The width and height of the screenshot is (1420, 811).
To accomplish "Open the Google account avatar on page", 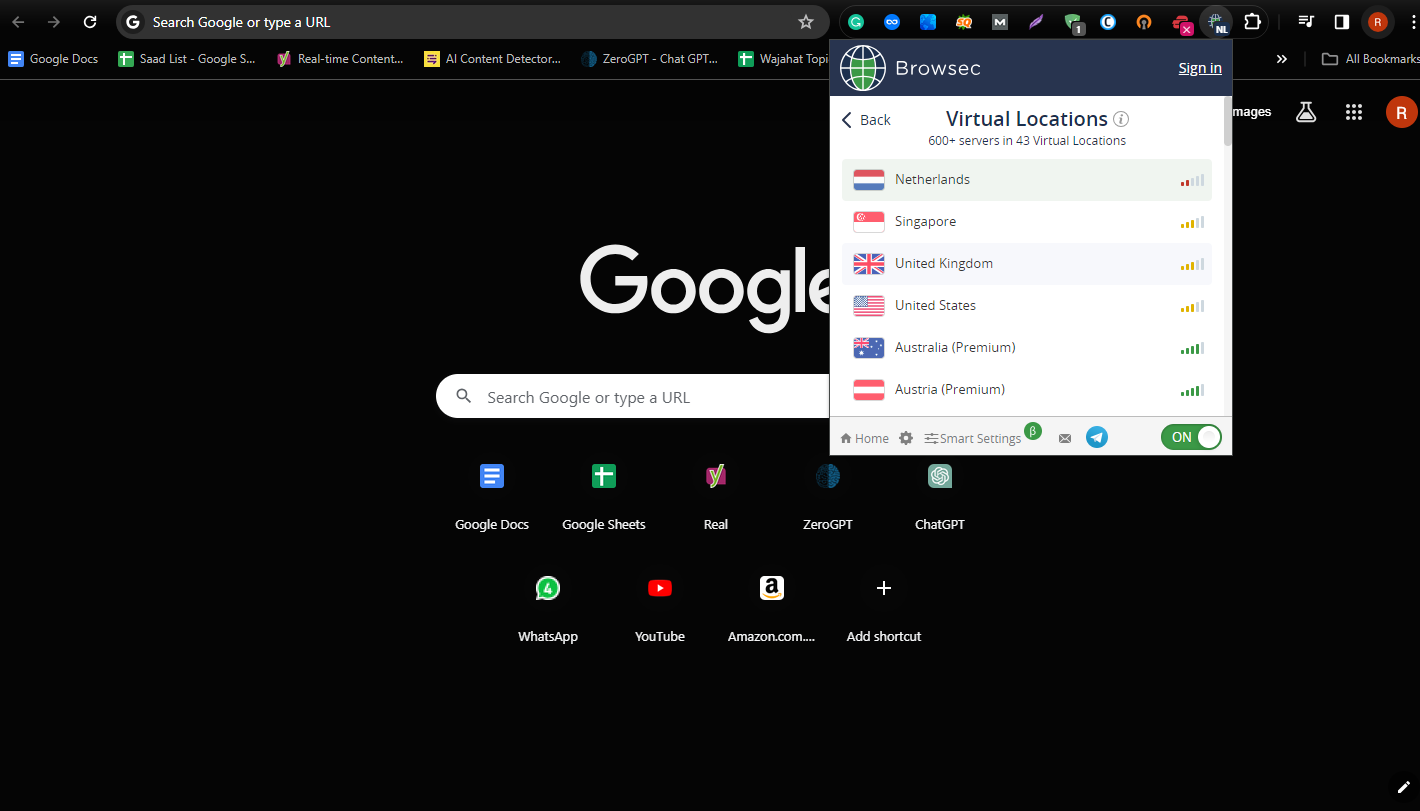I will [x=1401, y=112].
